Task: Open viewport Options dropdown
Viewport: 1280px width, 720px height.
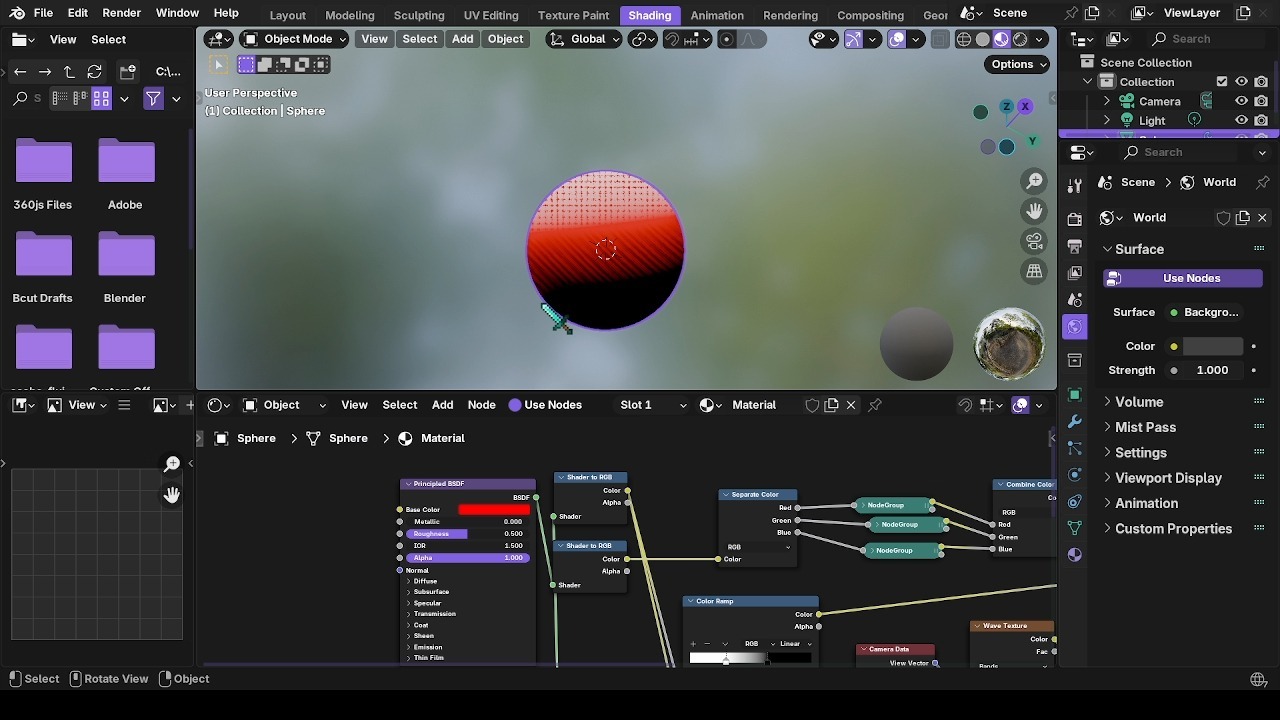Action: point(1017,64)
